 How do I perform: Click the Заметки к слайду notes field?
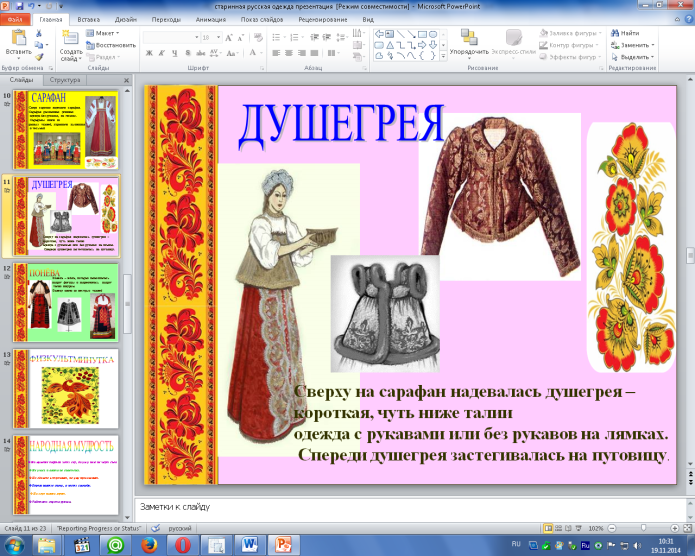click(410, 509)
